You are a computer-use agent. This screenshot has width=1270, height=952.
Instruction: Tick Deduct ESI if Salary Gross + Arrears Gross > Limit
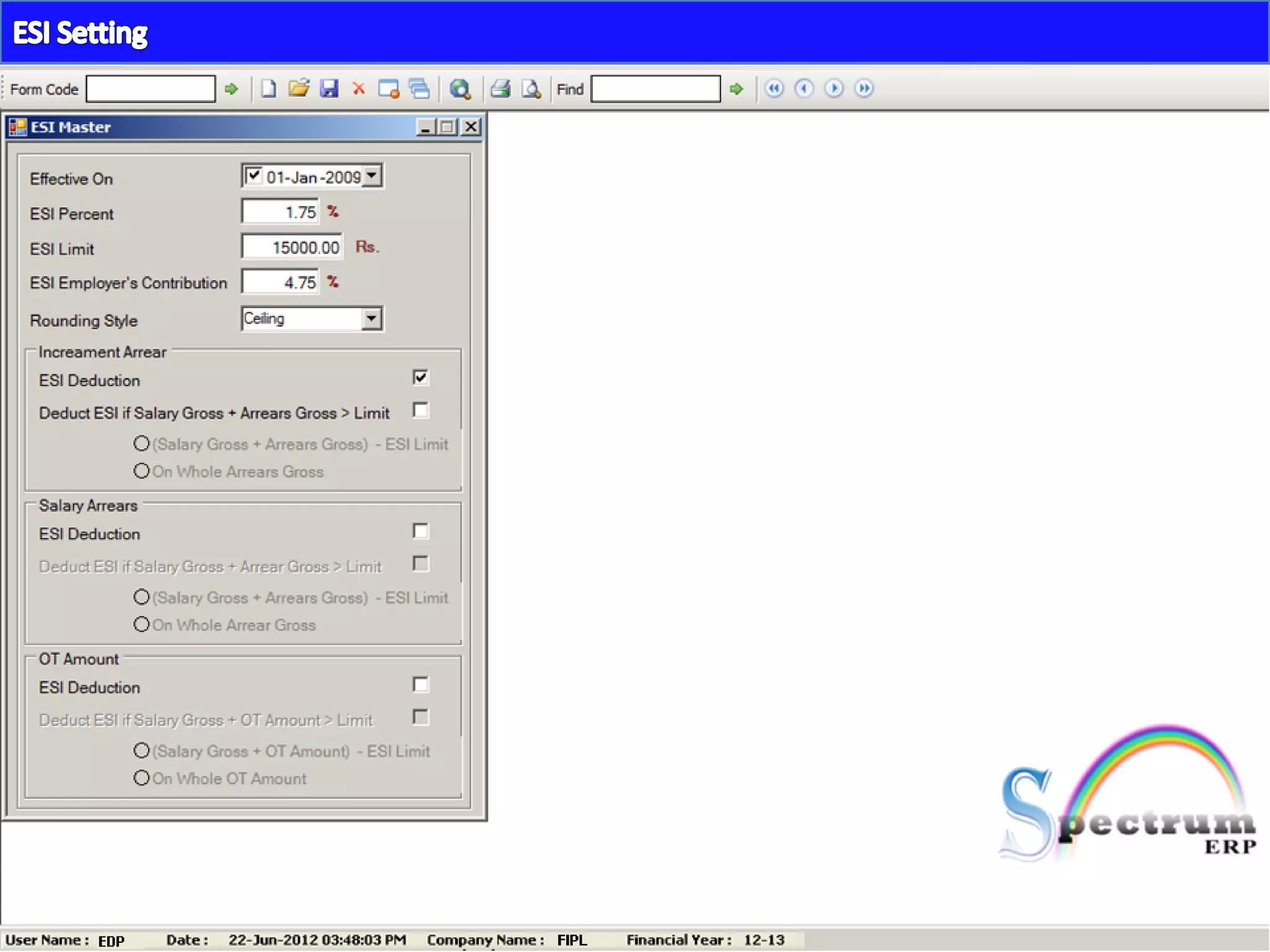(x=420, y=410)
